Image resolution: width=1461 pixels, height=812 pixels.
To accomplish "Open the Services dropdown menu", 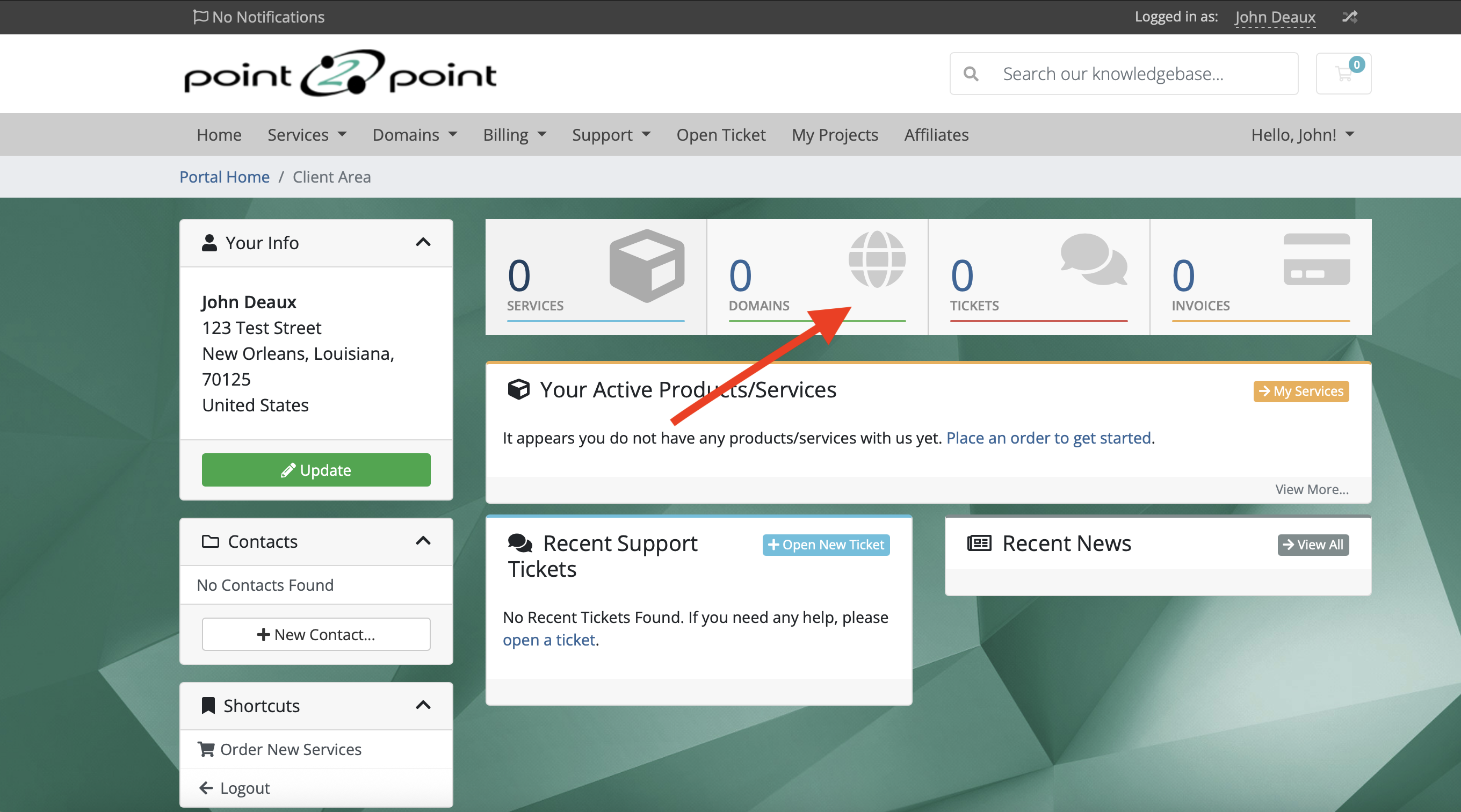I will 307,135.
